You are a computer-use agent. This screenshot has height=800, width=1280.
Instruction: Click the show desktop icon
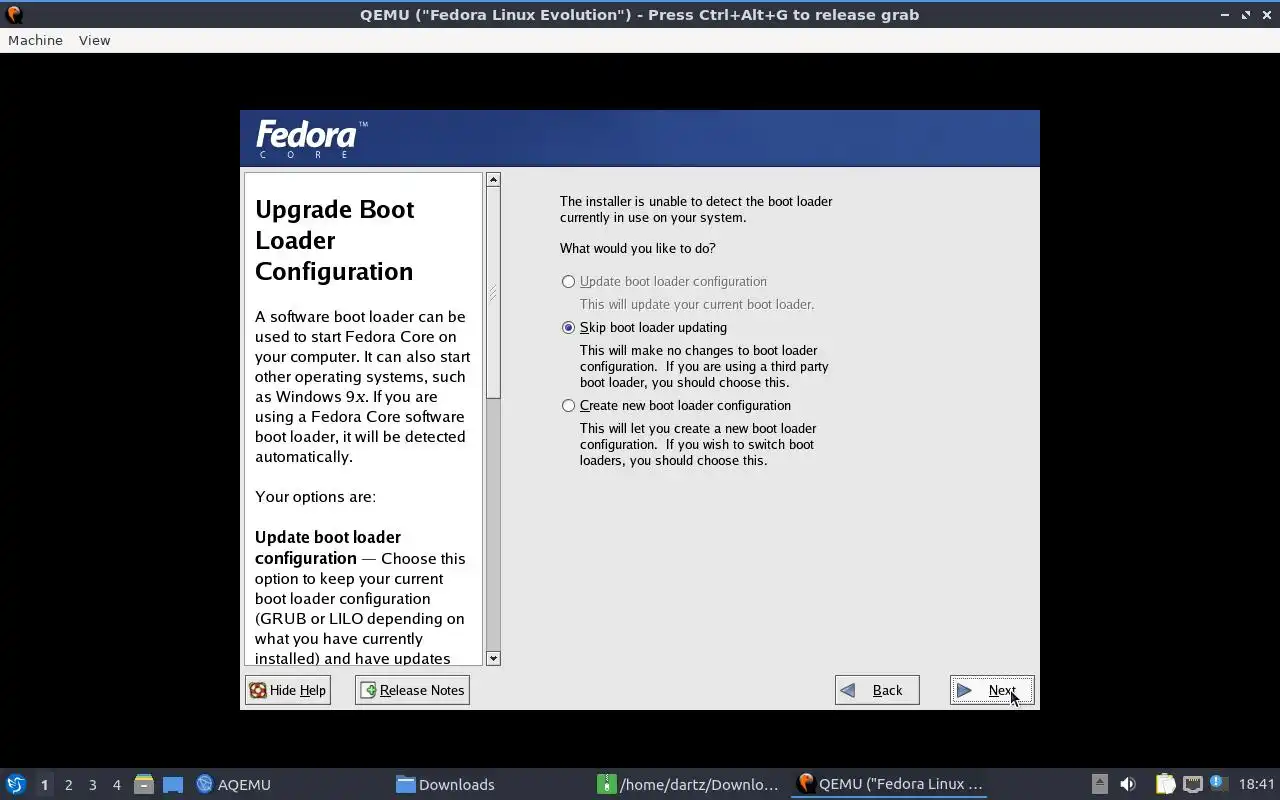click(x=173, y=784)
